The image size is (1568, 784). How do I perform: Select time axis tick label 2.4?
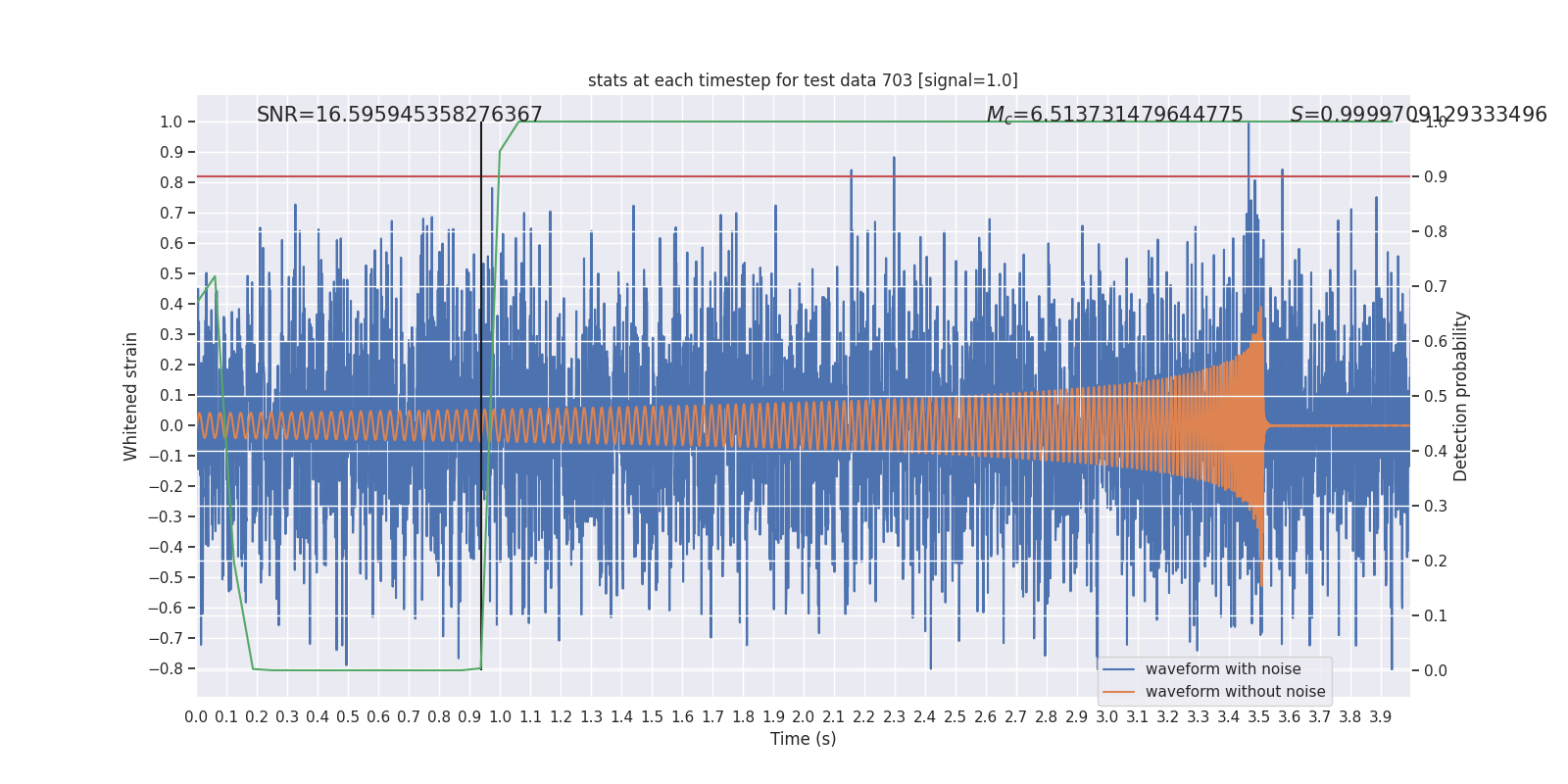(925, 717)
